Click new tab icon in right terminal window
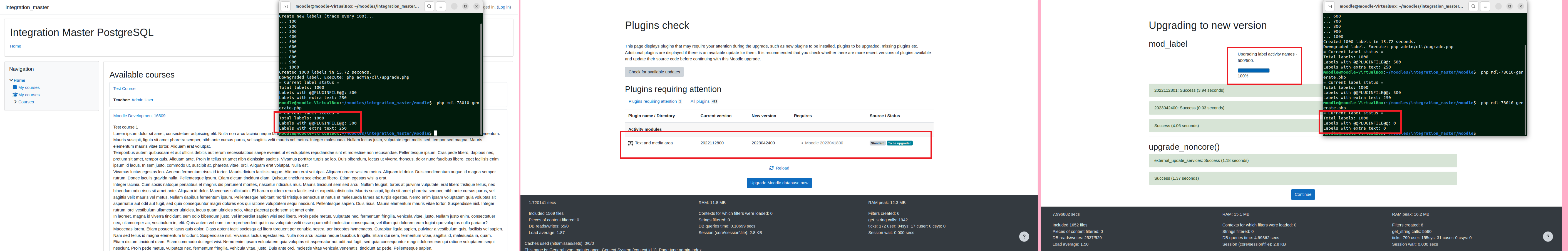Image resolution: width=1568 pixels, height=251 pixels. coord(1329,6)
